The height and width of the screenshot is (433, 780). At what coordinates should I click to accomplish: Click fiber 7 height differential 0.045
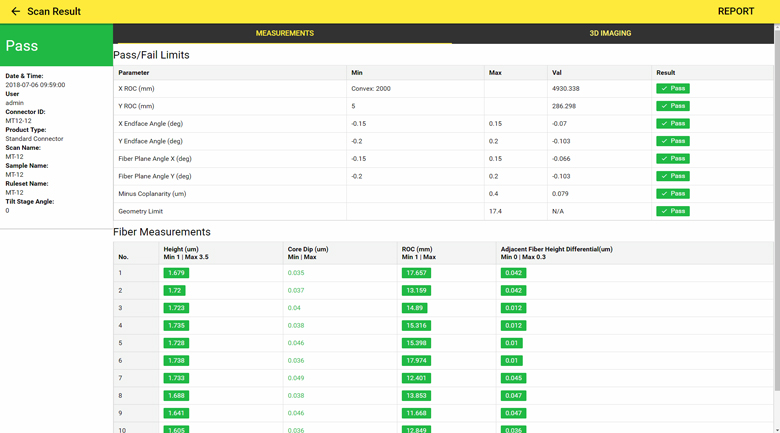pos(513,378)
